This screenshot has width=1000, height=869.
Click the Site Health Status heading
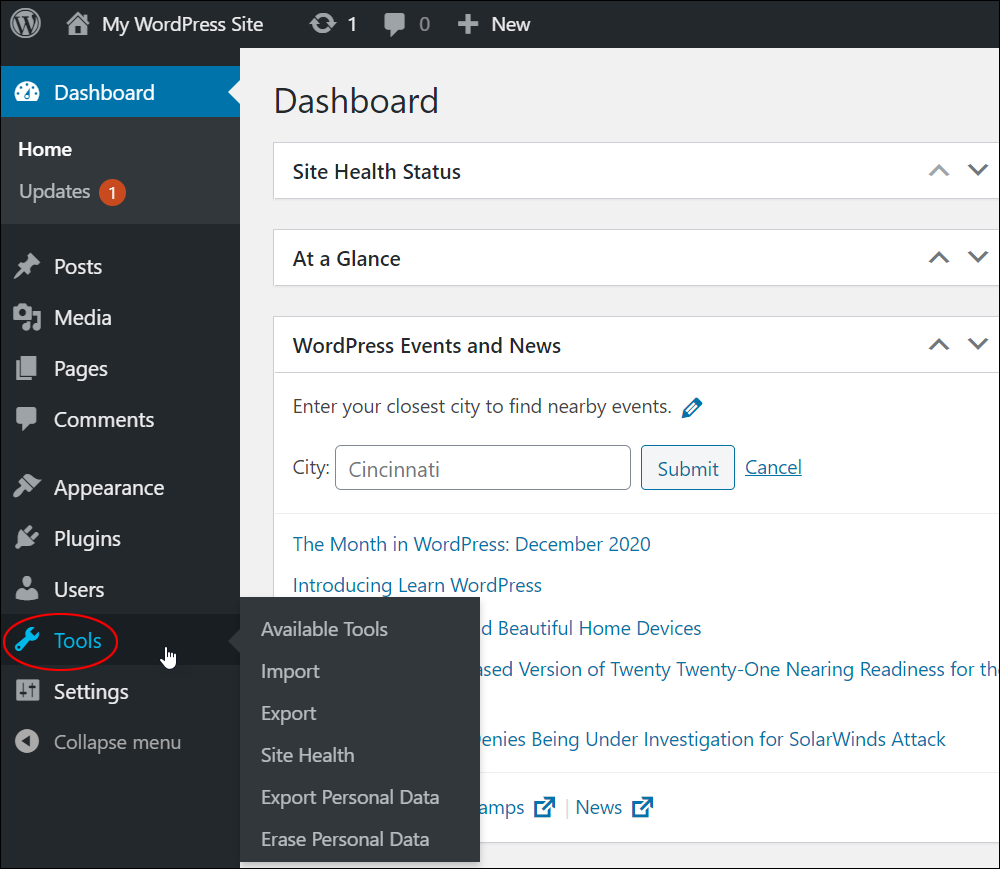coord(376,172)
